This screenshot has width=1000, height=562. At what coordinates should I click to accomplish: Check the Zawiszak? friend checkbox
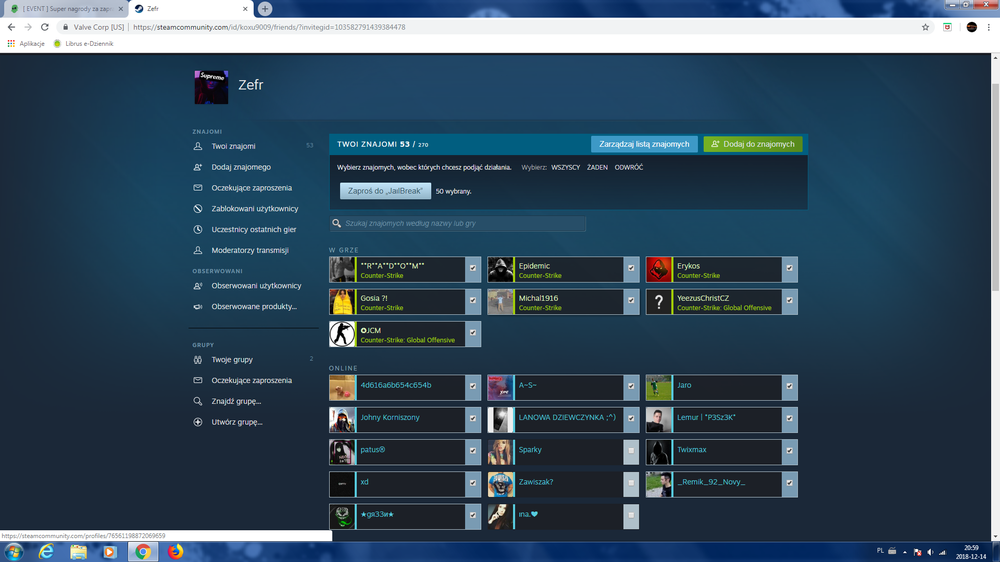(x=631, y=483)
